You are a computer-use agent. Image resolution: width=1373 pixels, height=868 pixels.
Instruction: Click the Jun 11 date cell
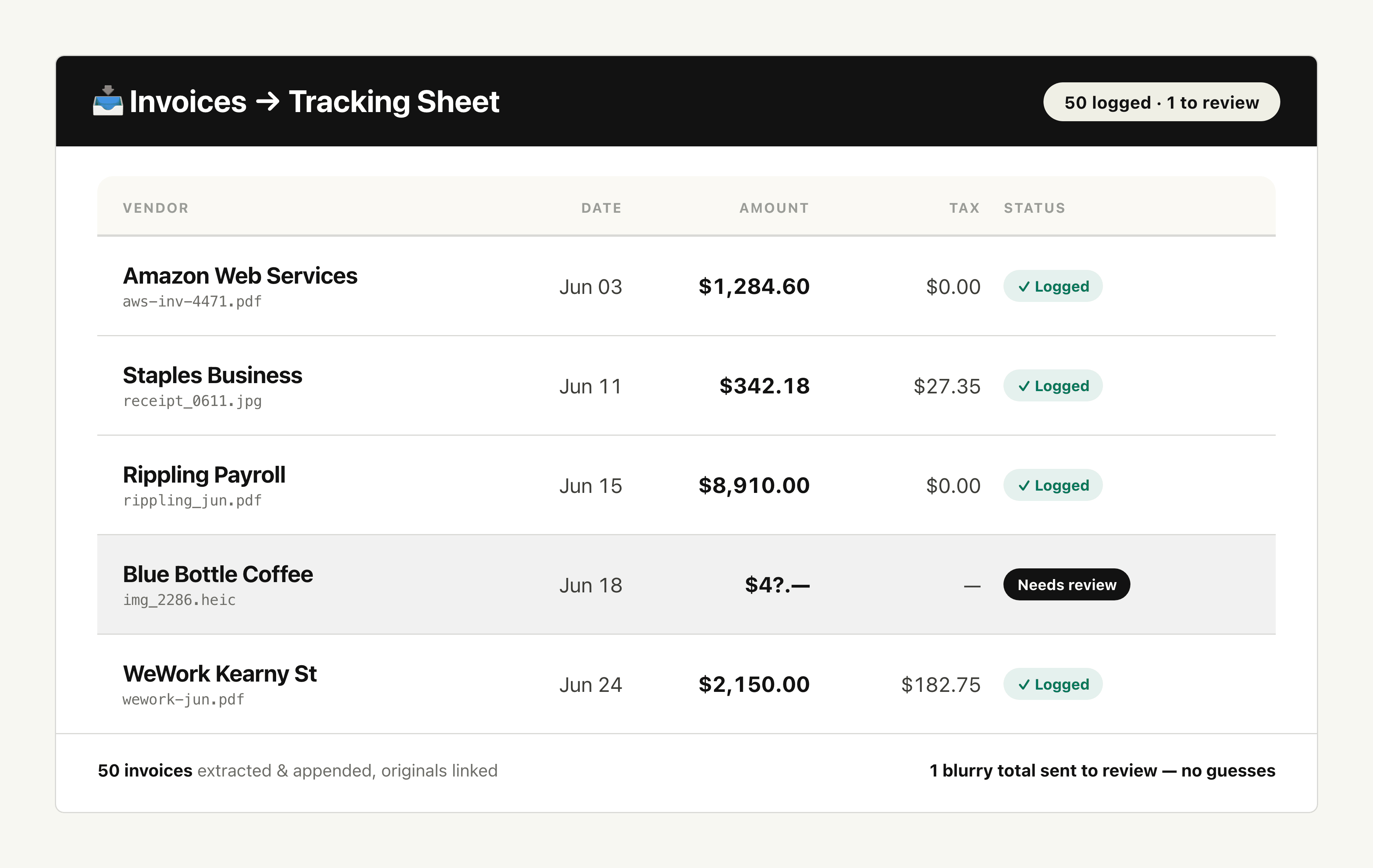590,387
